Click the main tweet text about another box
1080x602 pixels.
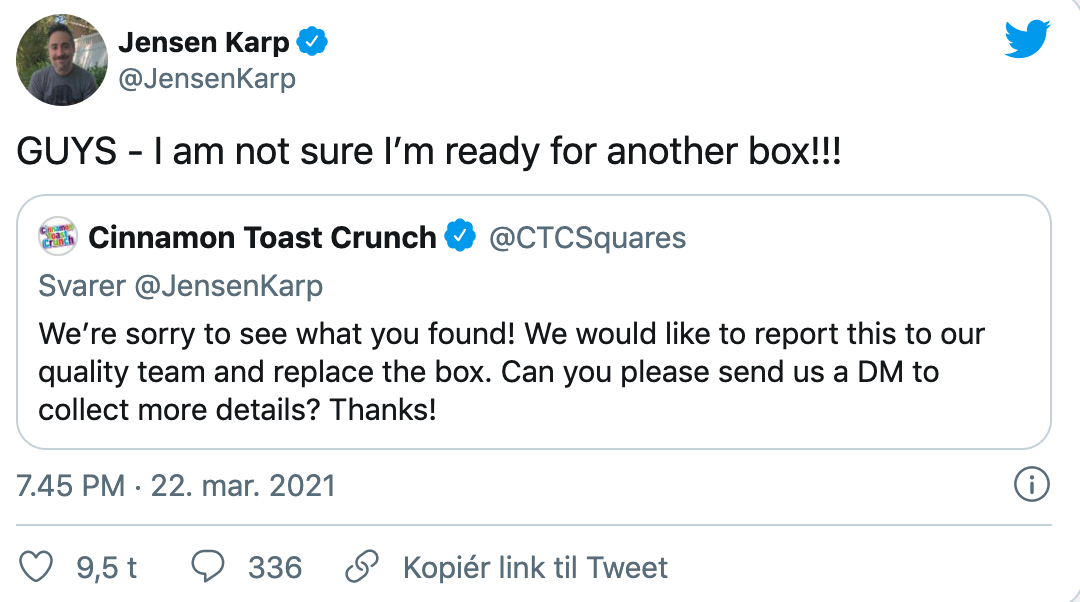[x=430, y=151]
